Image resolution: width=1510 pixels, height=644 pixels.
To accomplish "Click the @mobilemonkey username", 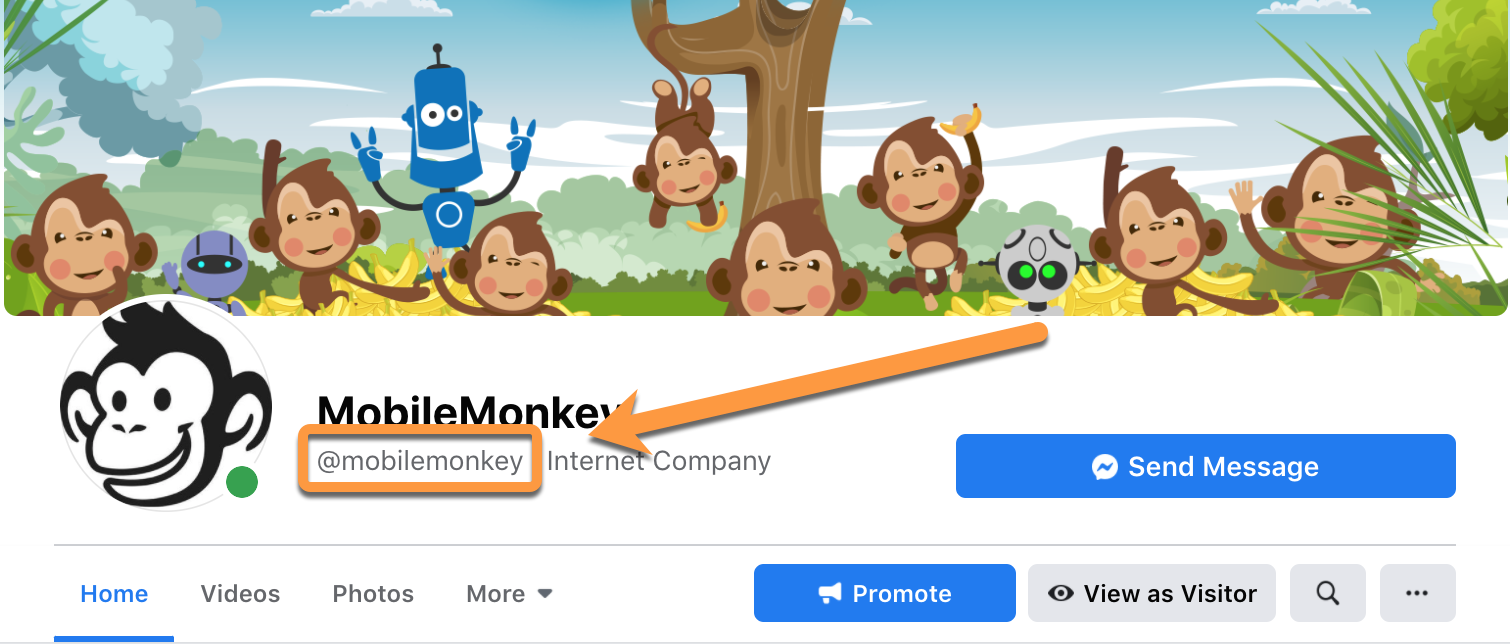I will click(420, 461).
